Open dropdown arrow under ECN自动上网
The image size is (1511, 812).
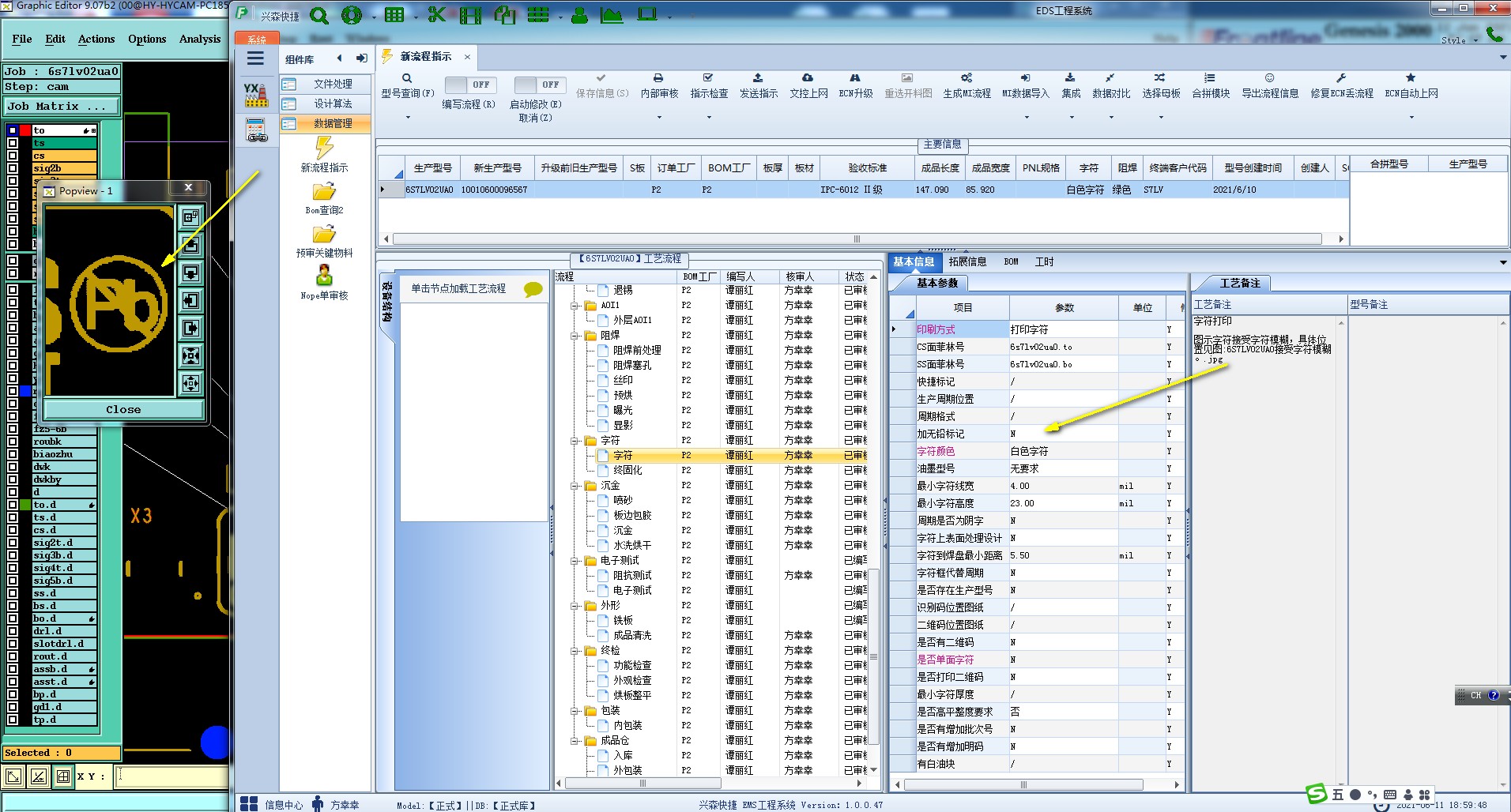tap(1411, 118)
